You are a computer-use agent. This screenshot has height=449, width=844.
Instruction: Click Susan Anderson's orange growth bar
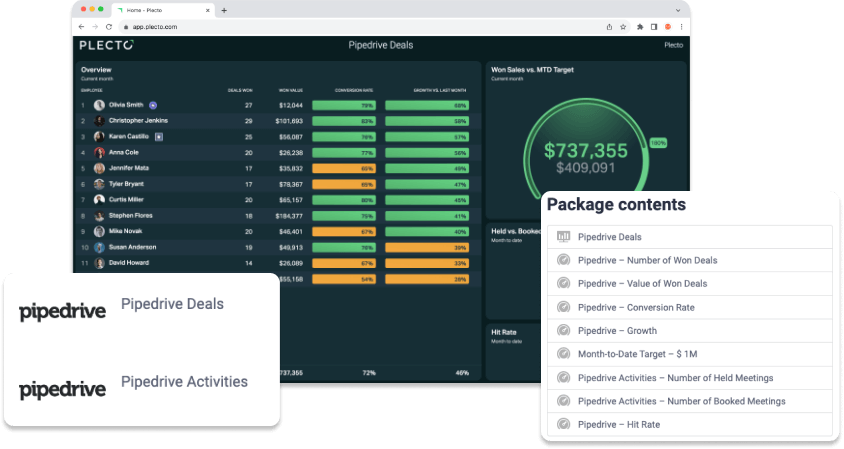point(427,248)
